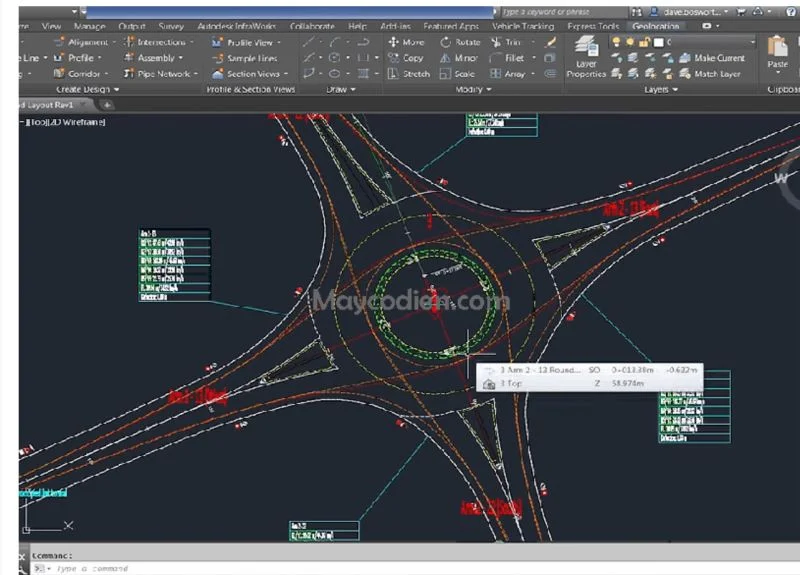Select the Ellipse draw tool

[x=335, y=73]
